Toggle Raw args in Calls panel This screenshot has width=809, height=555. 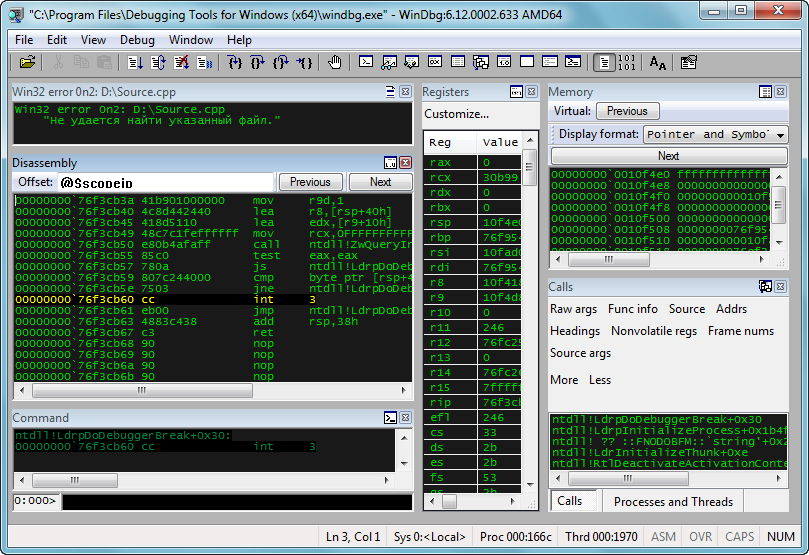573,309
